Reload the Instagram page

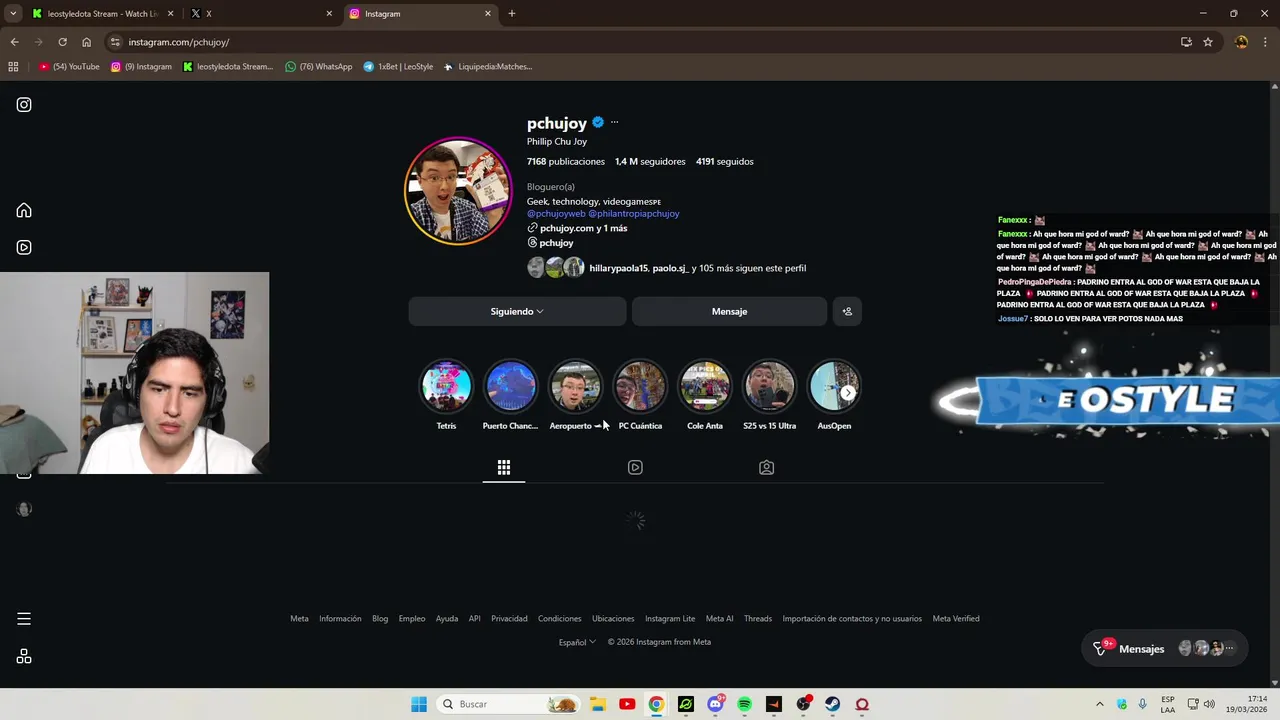pyautogui.click(x=62, y=42)
